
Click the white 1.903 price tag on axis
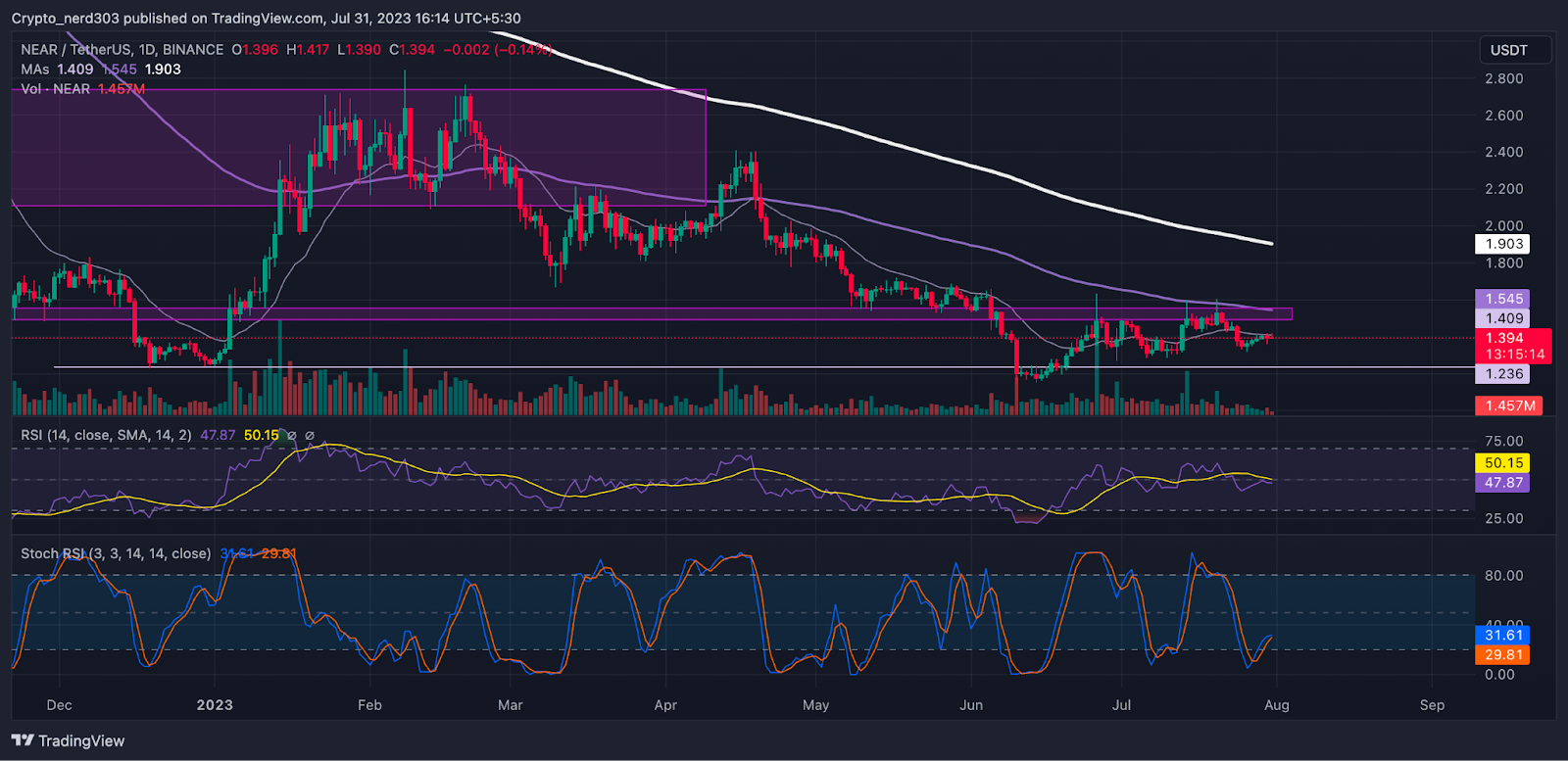click(1503, 244)
